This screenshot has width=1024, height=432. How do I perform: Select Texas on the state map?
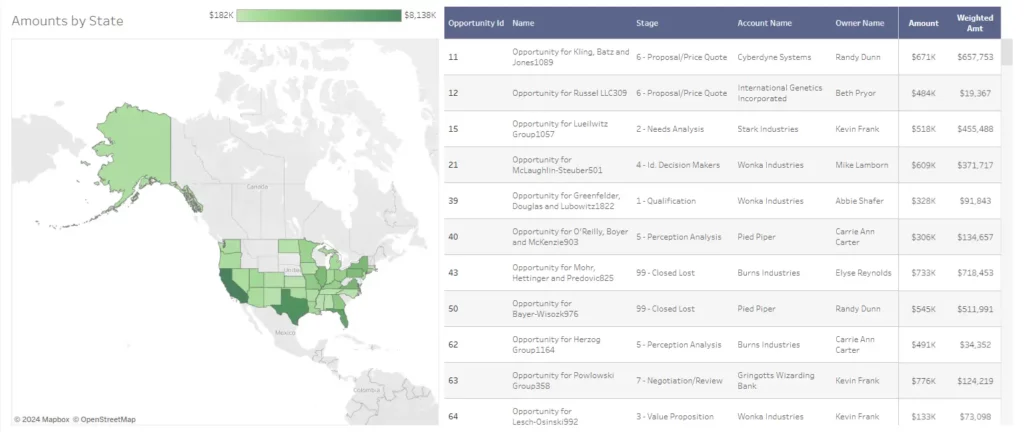[x=297, y=302]
